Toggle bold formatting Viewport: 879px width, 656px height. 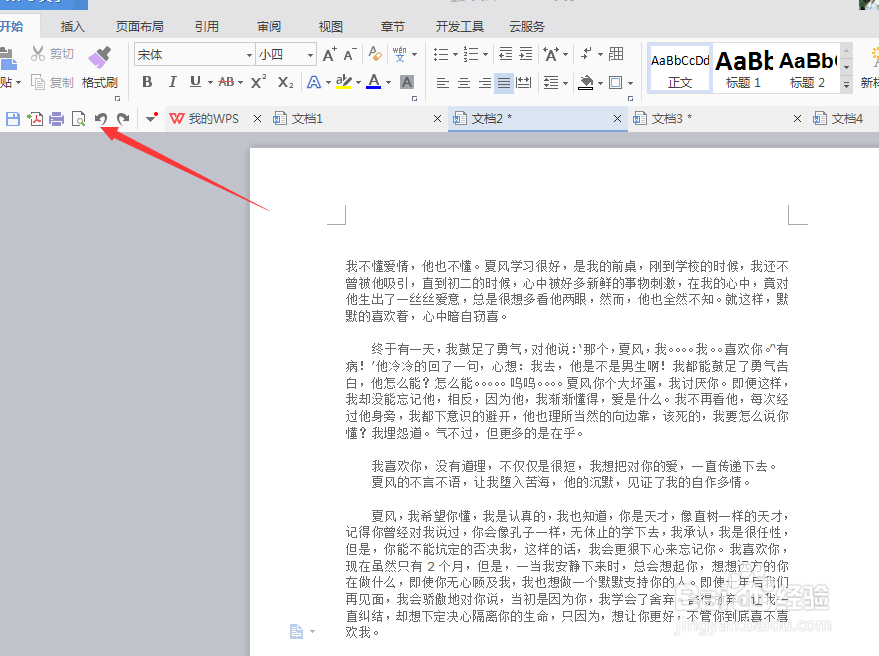pos(148,81)
